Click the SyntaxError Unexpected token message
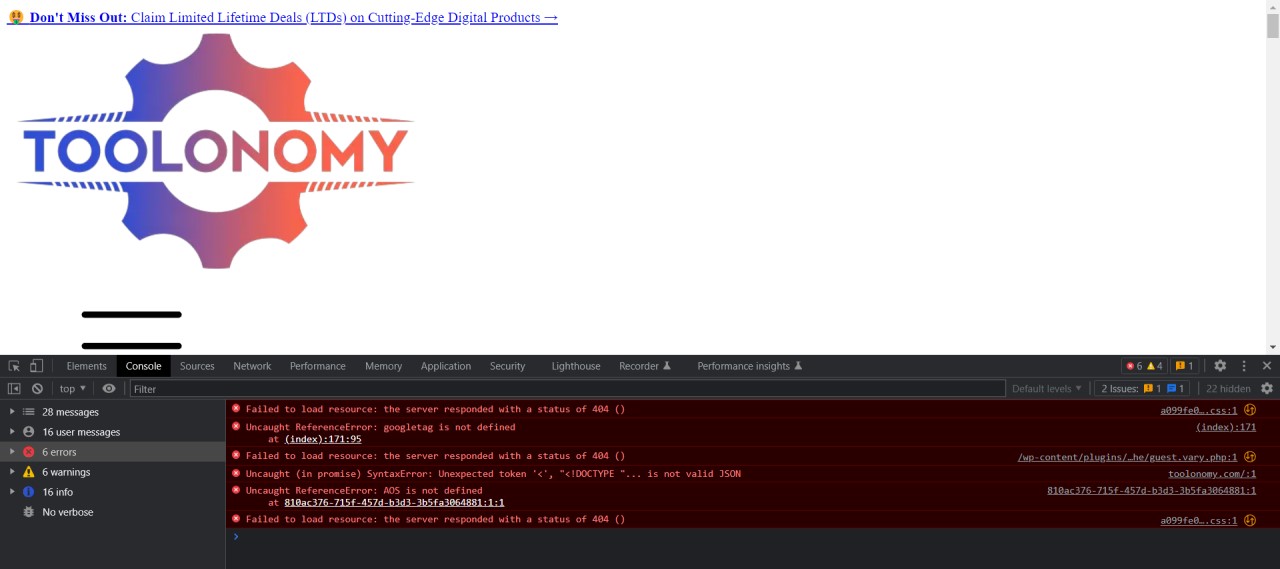Image resolution: width=1280 pixels, height=569 pixels. 493,474
